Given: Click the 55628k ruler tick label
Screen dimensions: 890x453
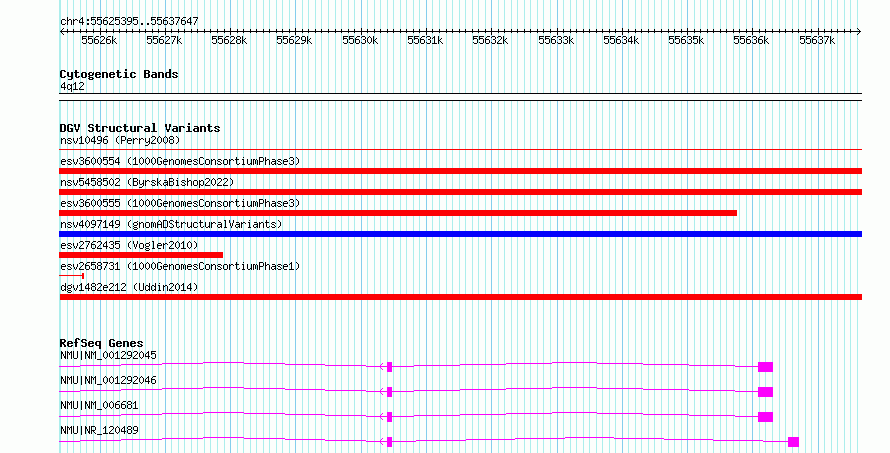Looking at the screenshot, I should 229,40.
